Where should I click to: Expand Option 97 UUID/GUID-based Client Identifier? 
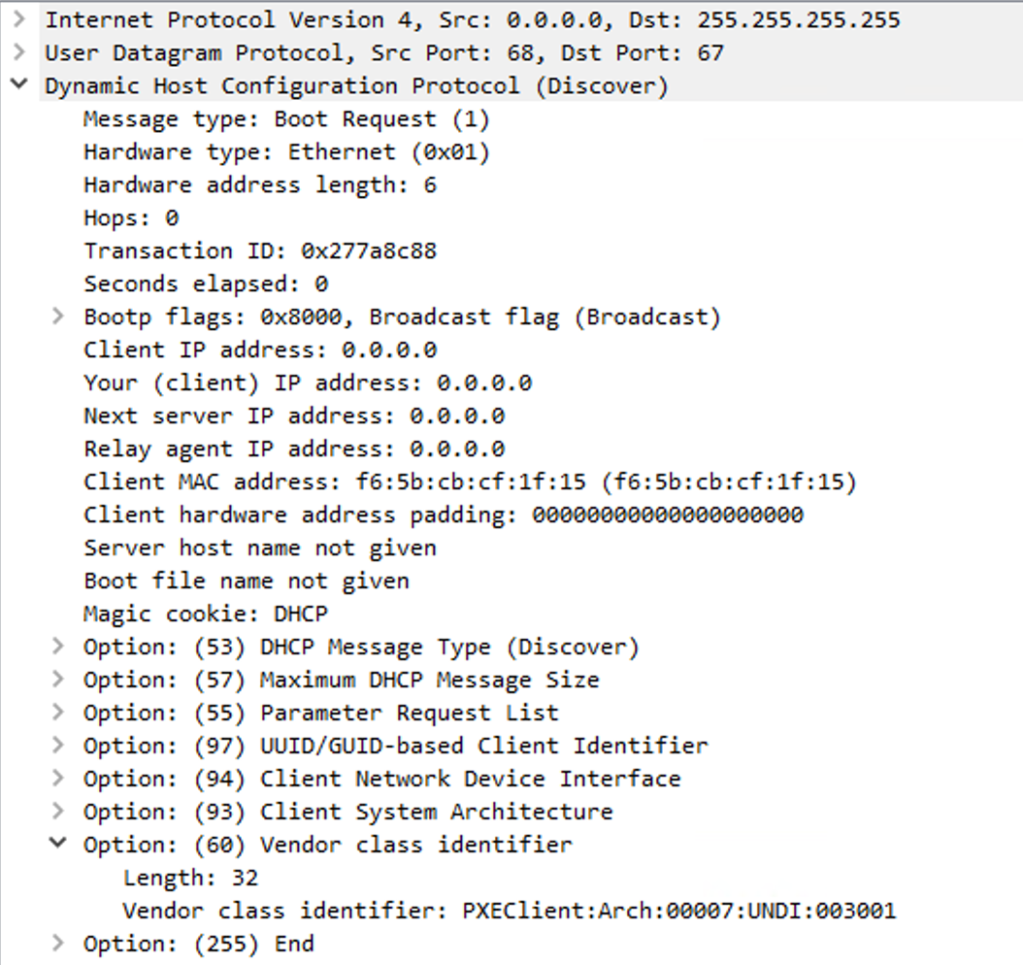[59, 746]
